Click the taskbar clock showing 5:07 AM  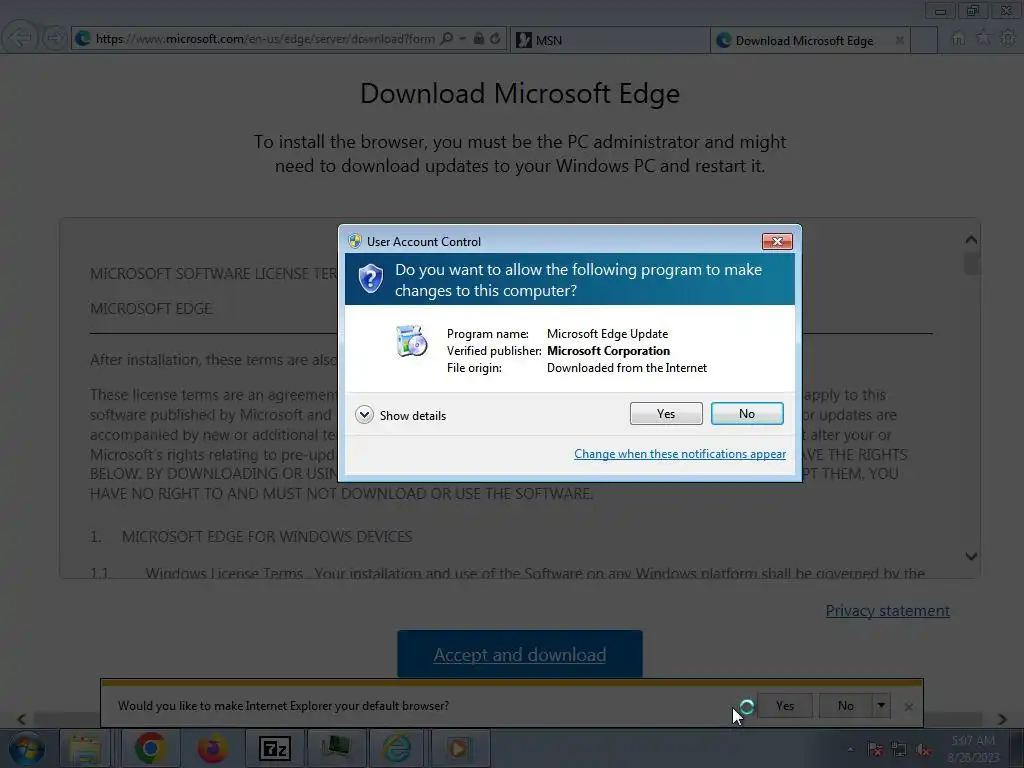(973, 748)
